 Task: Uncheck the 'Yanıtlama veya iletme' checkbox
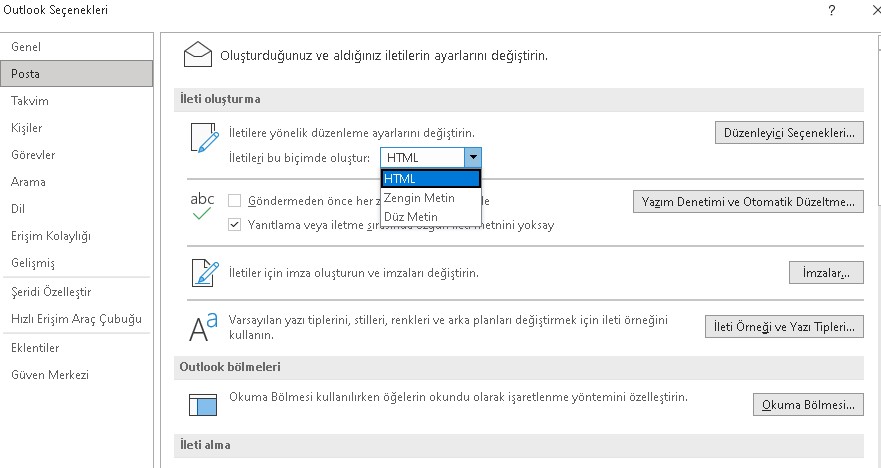pyautogui.click(x=235, y=225)
